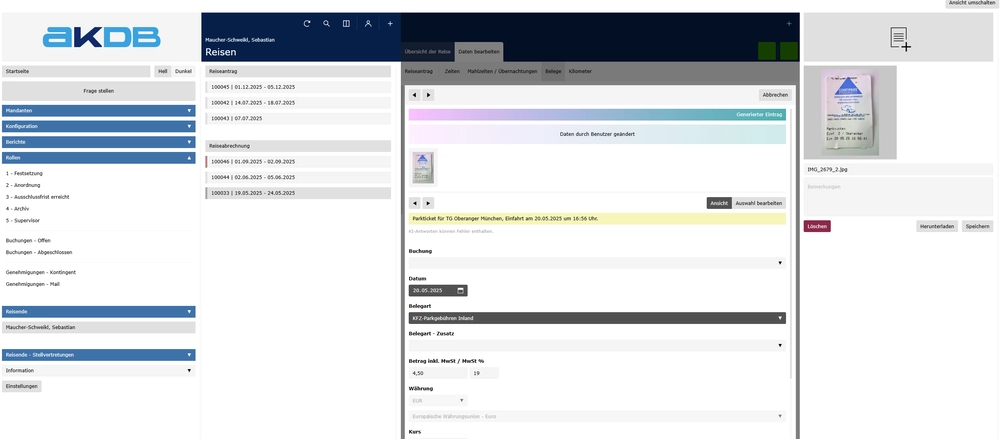Viewport: 1000px width, 439px height.
Task: Click the Löschen button
Action: (x=817, y=226)
